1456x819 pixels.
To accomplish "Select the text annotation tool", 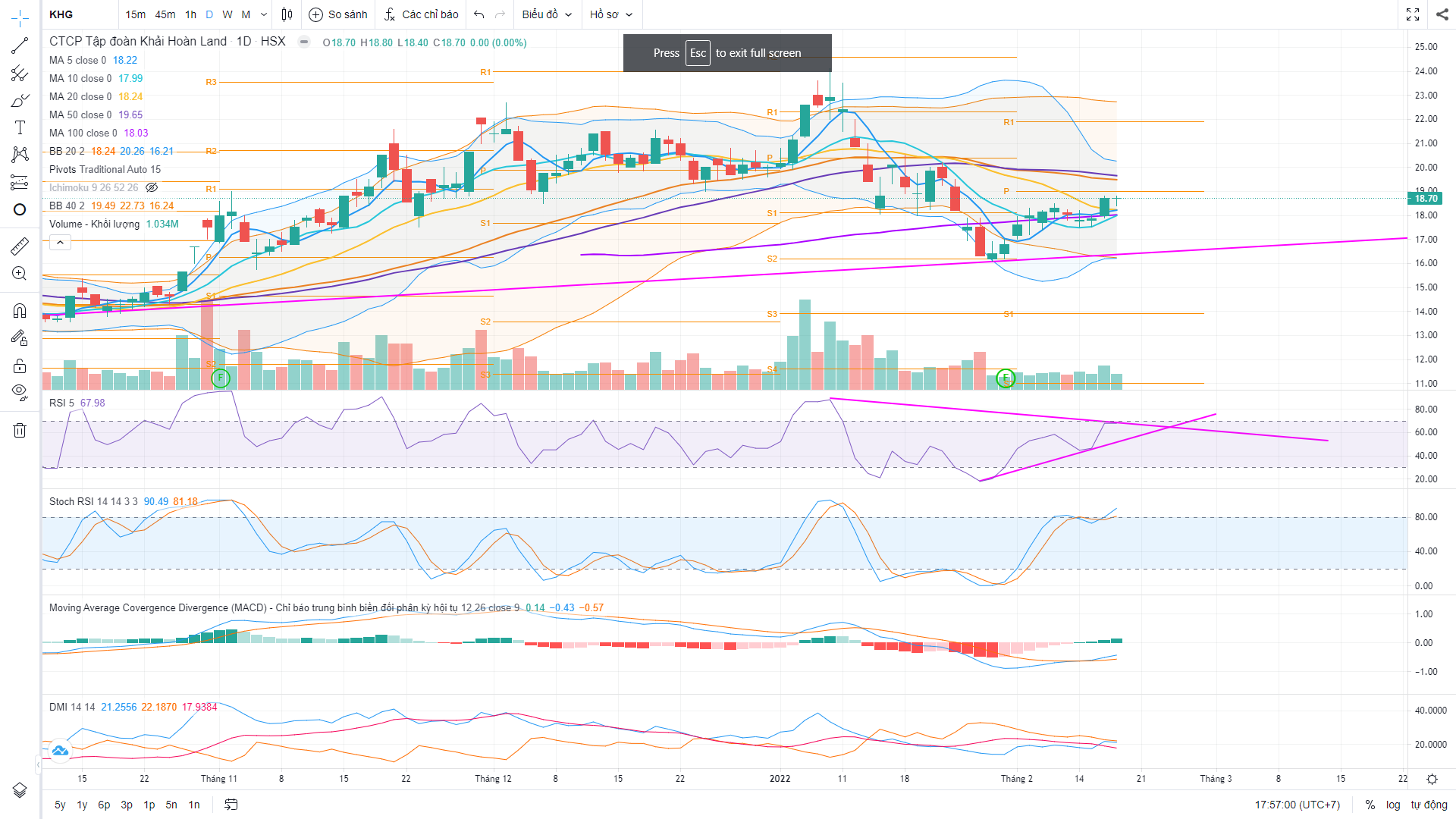I will point(20,127).
